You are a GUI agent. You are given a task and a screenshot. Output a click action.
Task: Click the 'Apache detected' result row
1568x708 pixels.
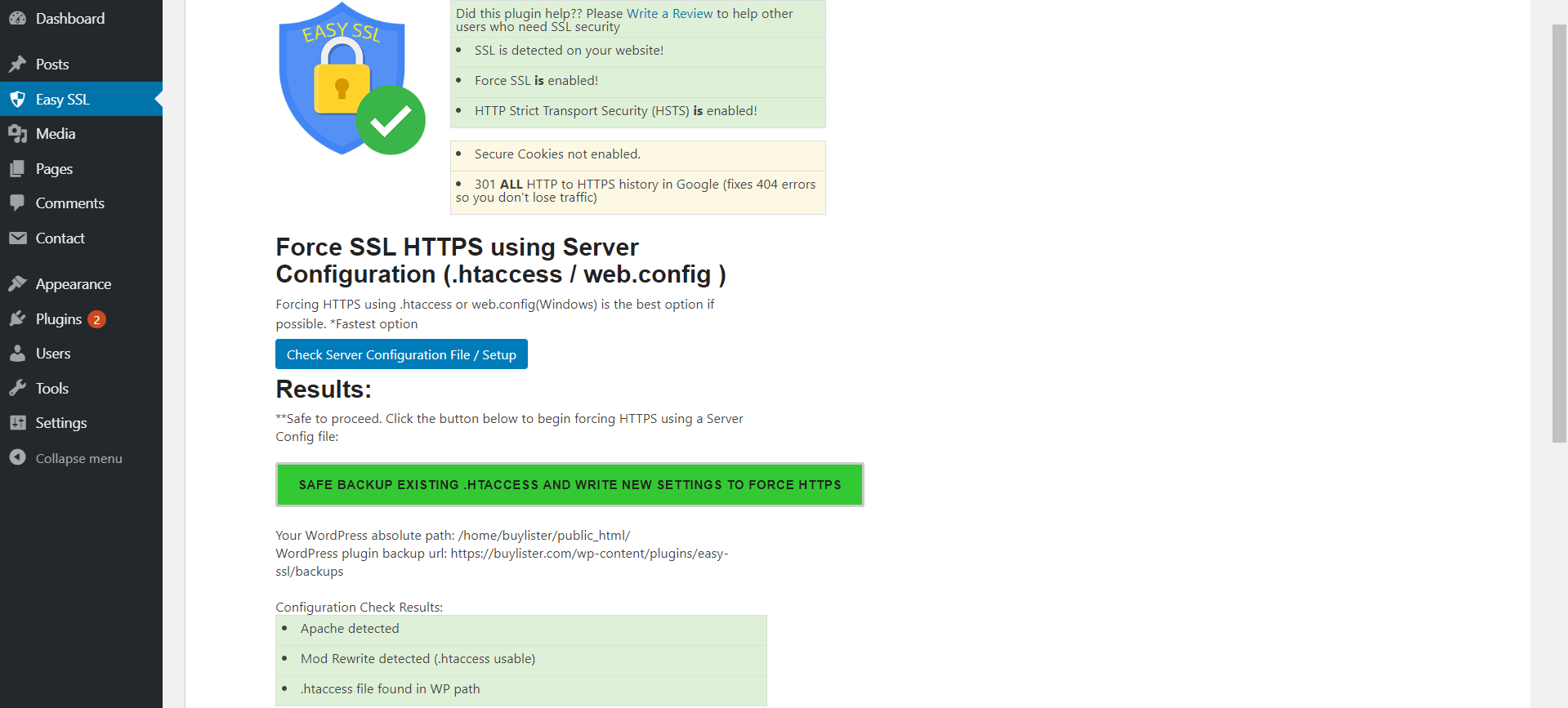tap(521, 629)
